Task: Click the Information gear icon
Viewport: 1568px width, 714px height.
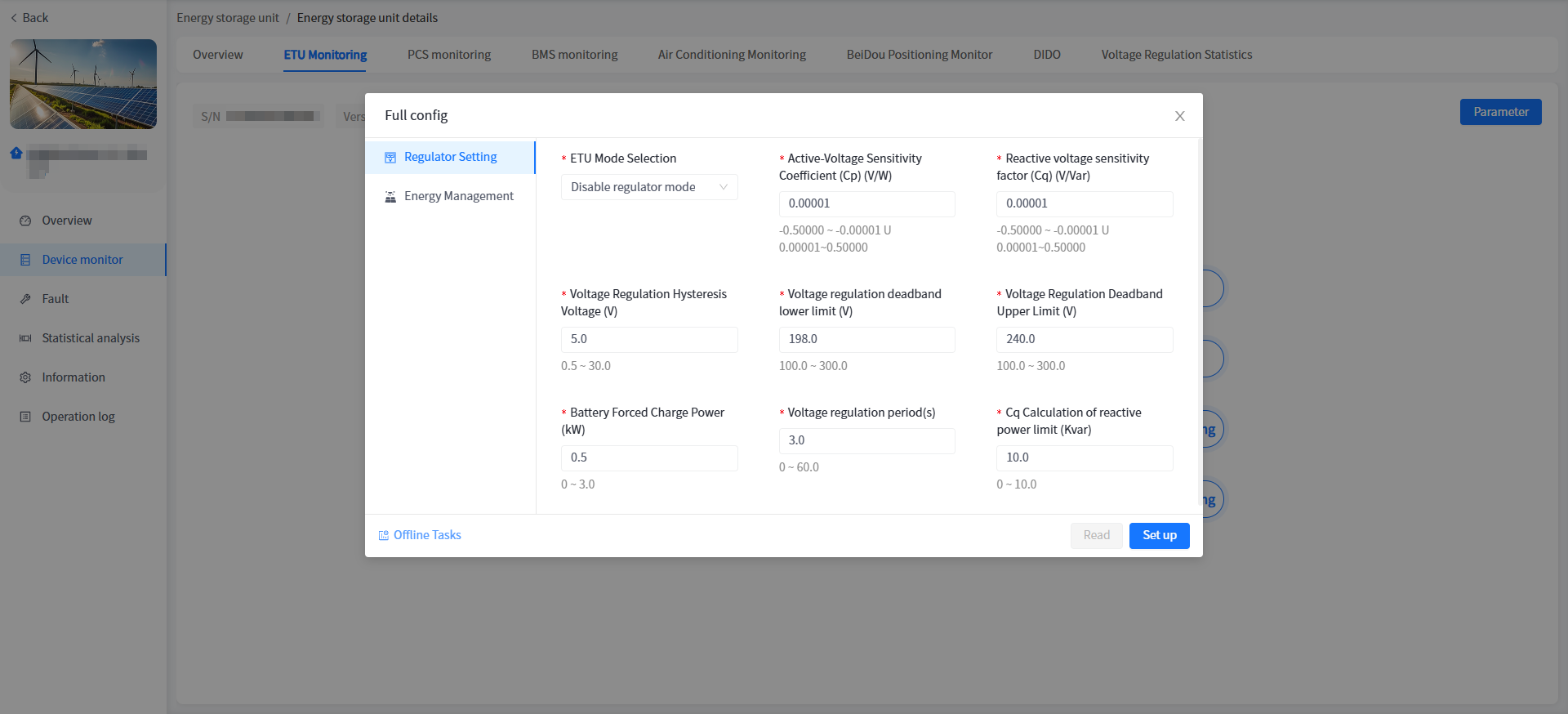Action: tap(25, 378)
